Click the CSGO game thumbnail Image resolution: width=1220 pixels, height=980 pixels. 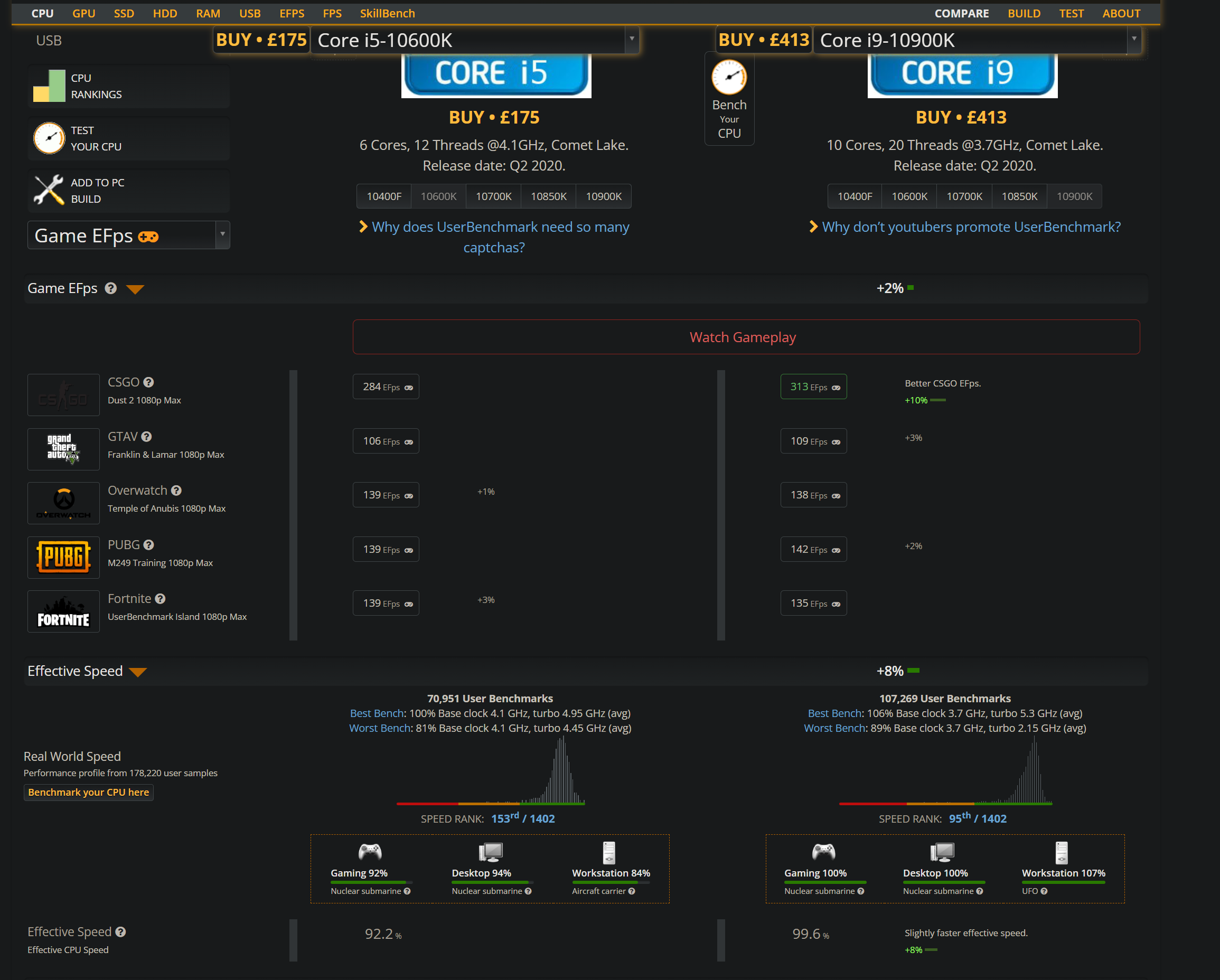[x=63, y=395]
